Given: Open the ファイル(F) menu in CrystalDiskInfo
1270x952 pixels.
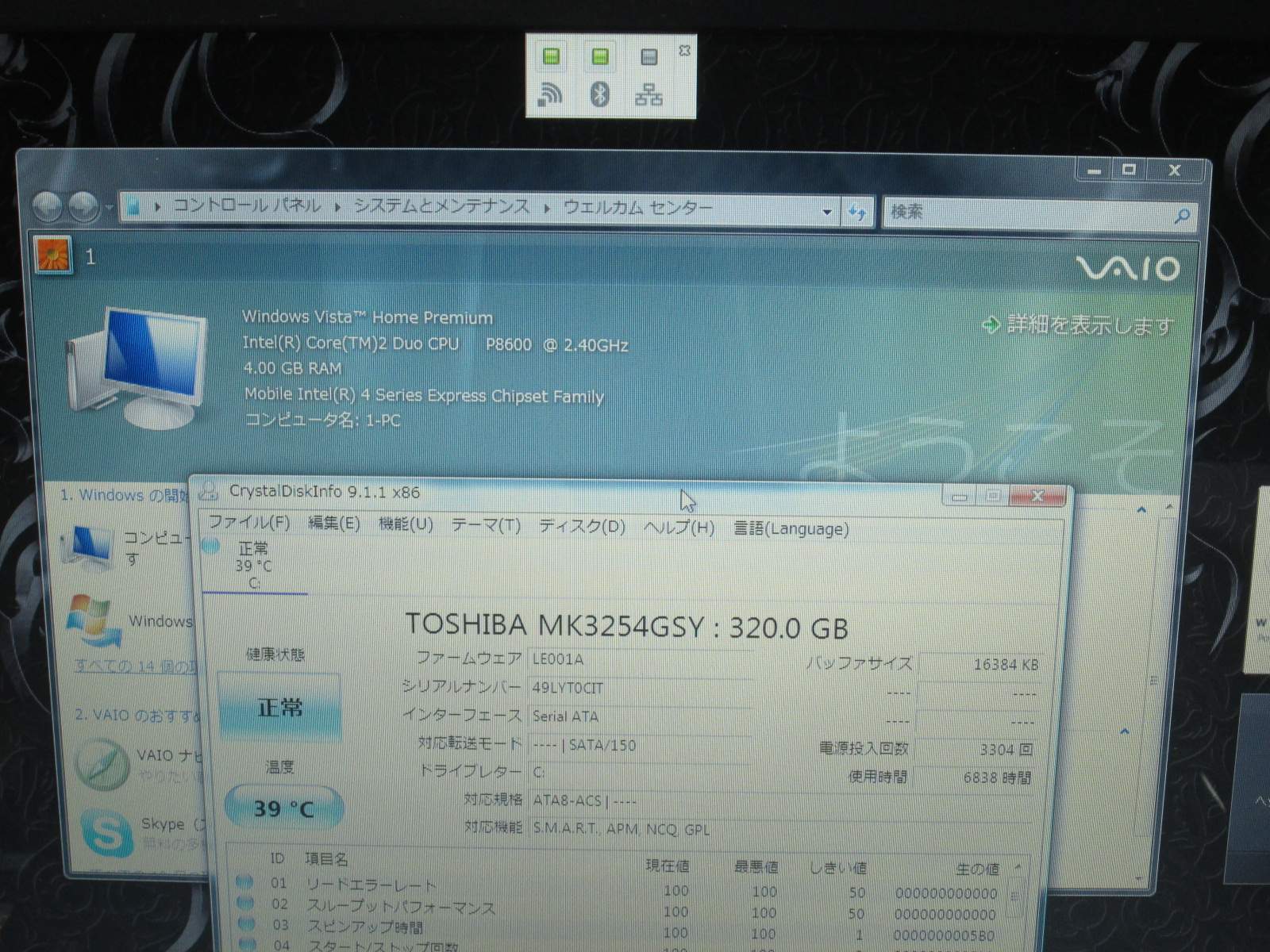Looking at the screenshot, I should 248,522.
